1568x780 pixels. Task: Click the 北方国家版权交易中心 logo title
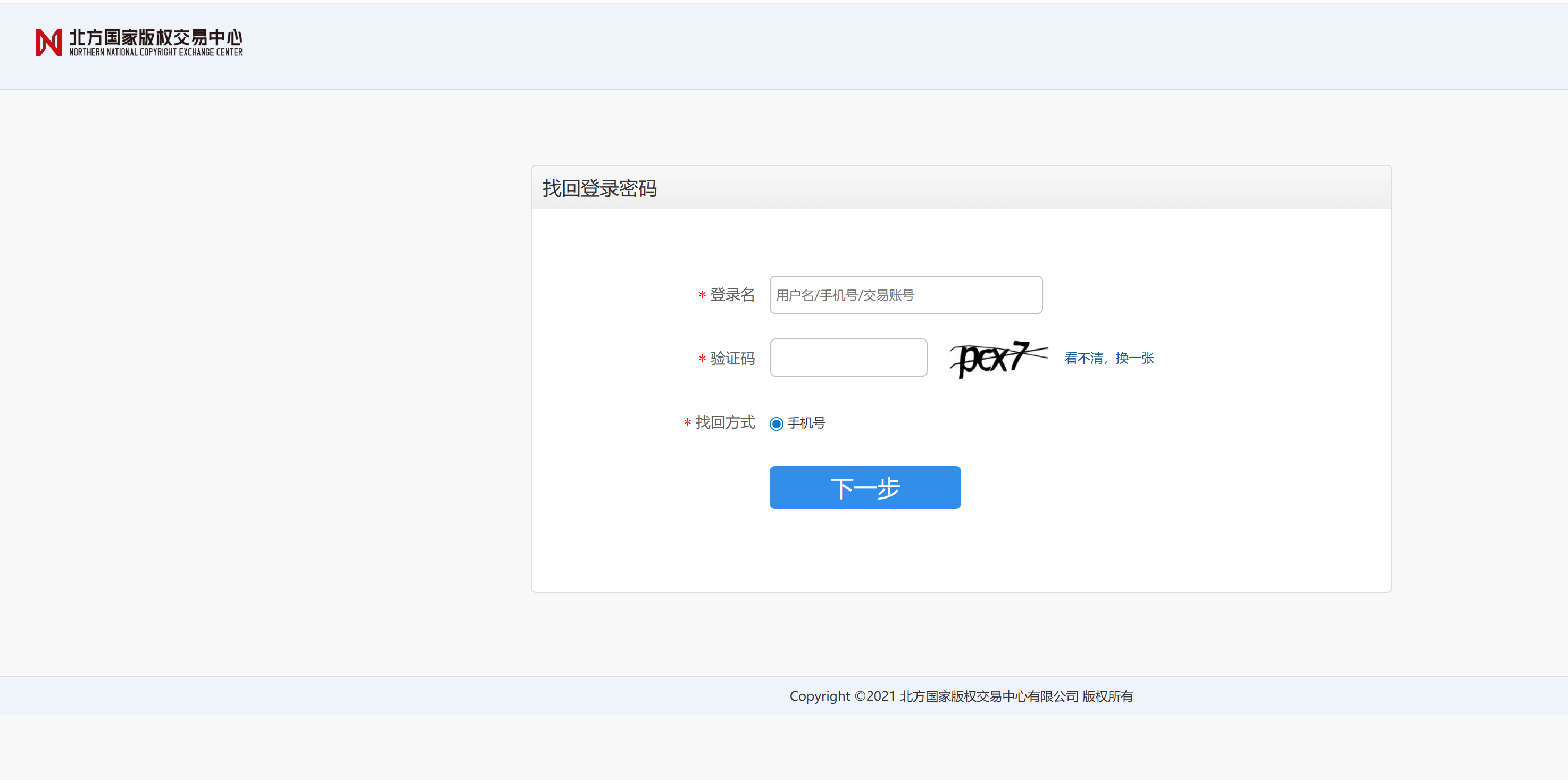click(156, 37)
